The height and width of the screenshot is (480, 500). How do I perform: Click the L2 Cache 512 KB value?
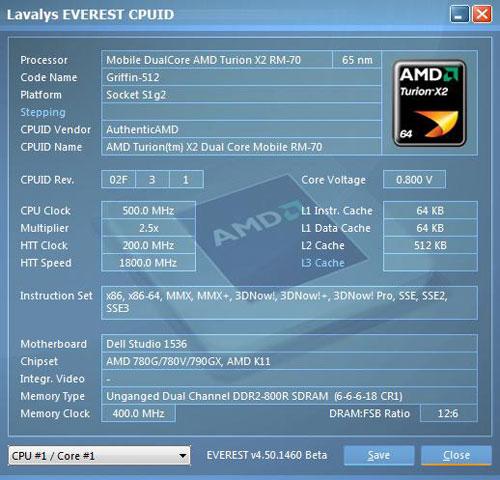pos(430,245)
